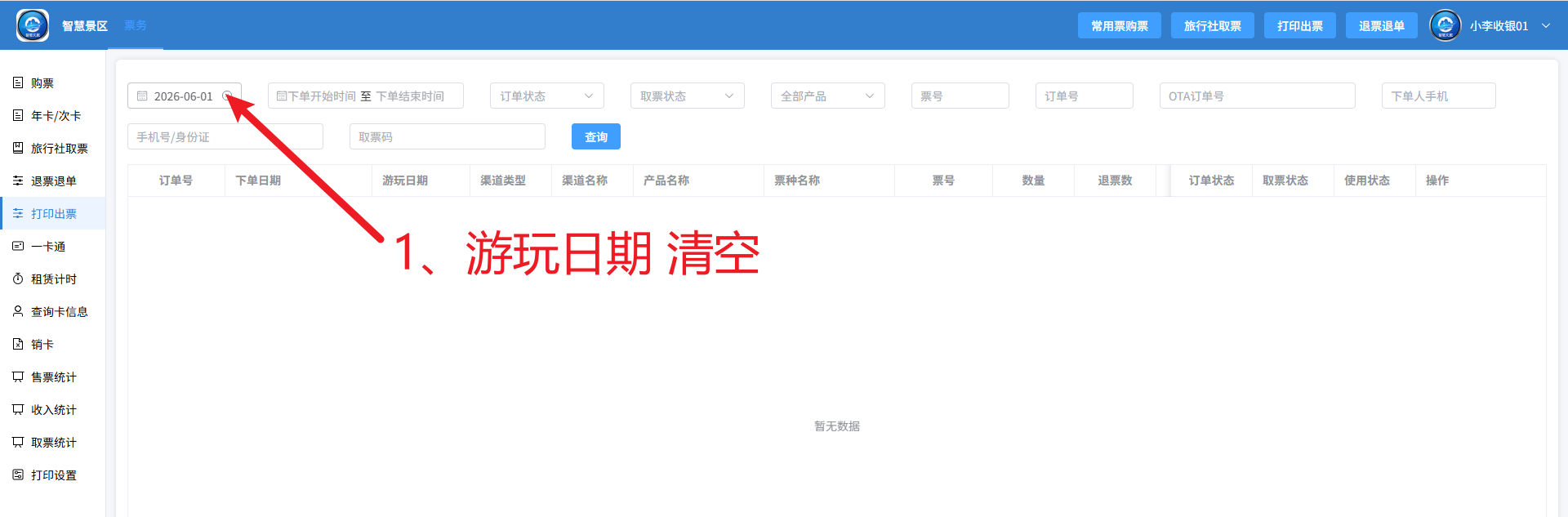Image resolution: width=1568 pixels, height=517 pixels.
Task: Click the 旅行社取票 sidebar icon
Action: coord(18,148)
